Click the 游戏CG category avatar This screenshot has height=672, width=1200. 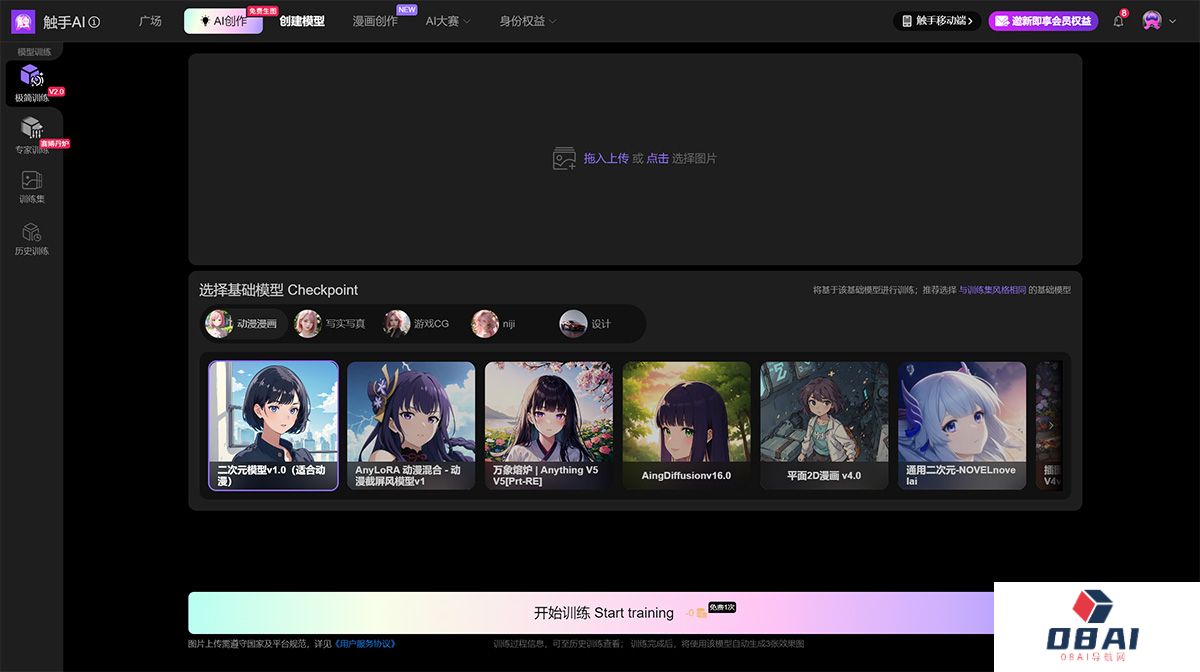[397, 323]
